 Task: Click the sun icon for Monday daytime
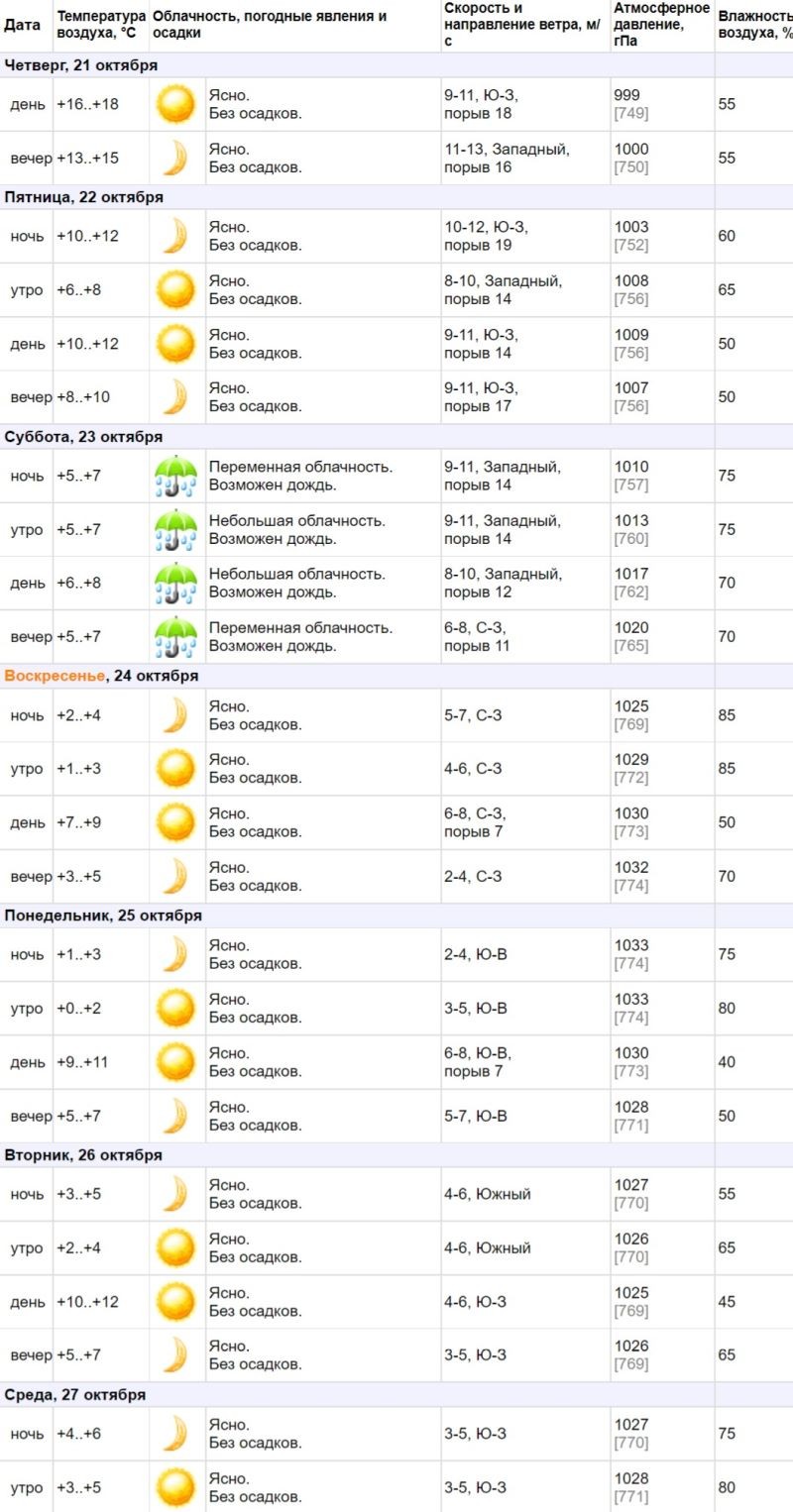click(176, 1062)
